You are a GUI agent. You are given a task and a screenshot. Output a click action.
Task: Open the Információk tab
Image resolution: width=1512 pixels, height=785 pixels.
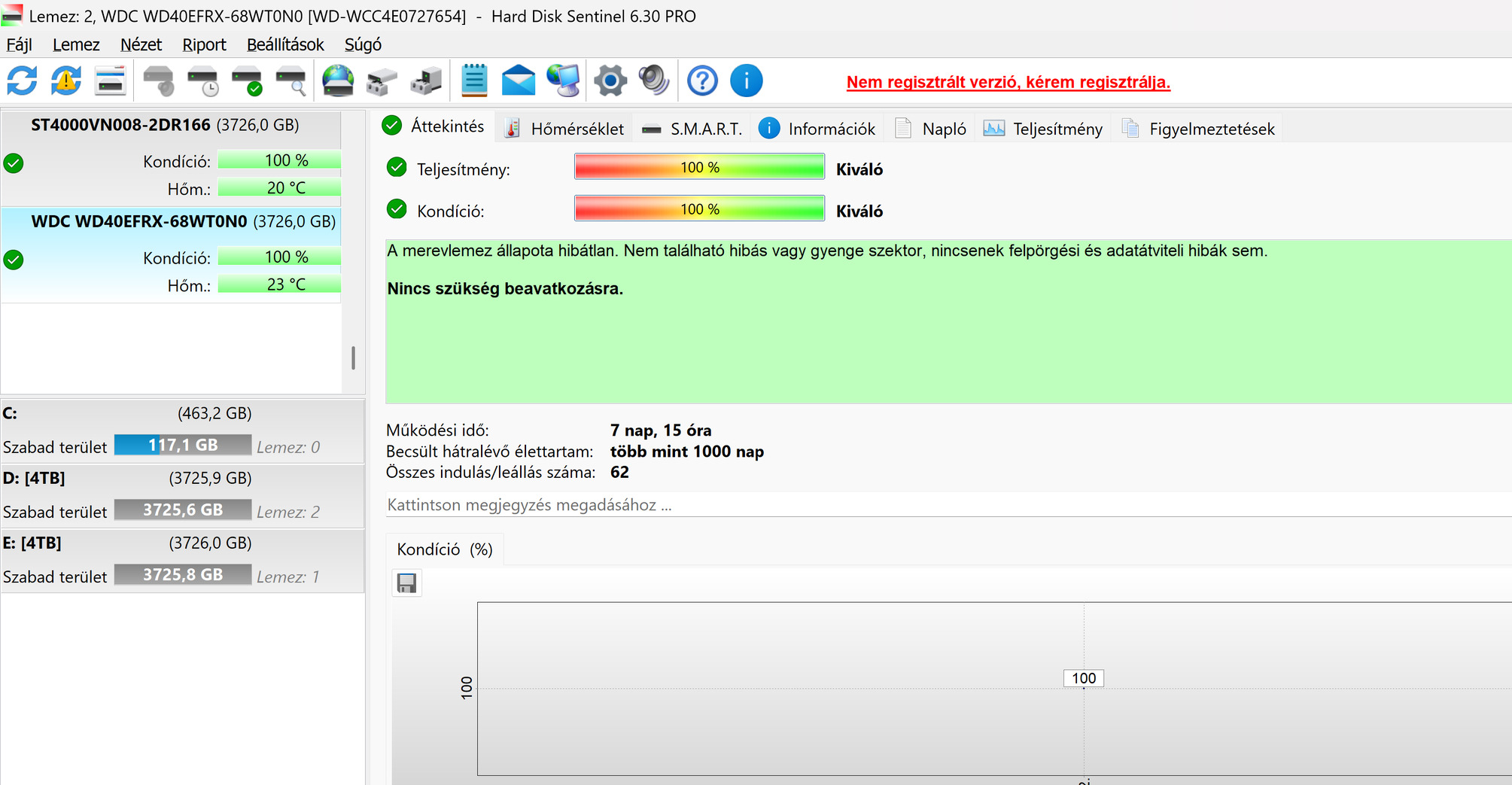(x=817, y=129)
